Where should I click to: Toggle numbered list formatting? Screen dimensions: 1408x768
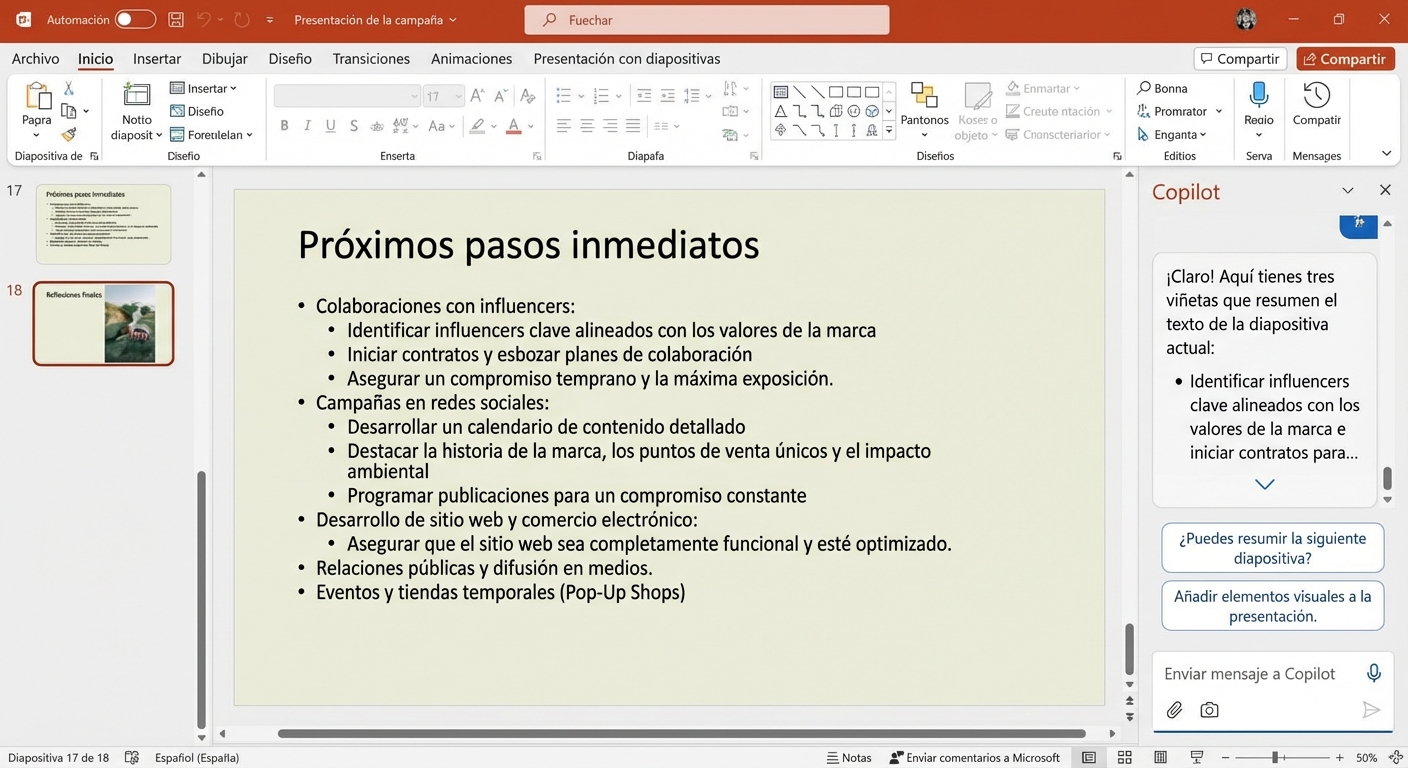click(x=604, y=95)
